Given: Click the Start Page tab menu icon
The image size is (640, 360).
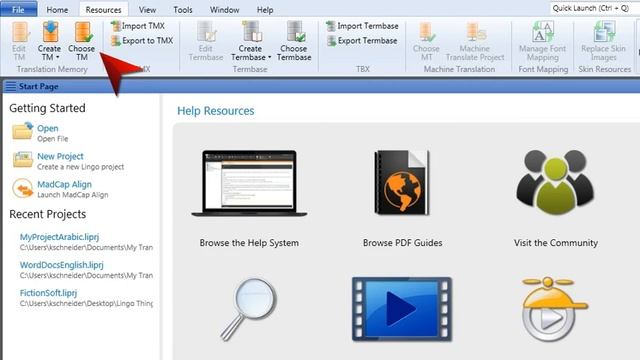Looking at the screenshot, I should tap(11, 87).
